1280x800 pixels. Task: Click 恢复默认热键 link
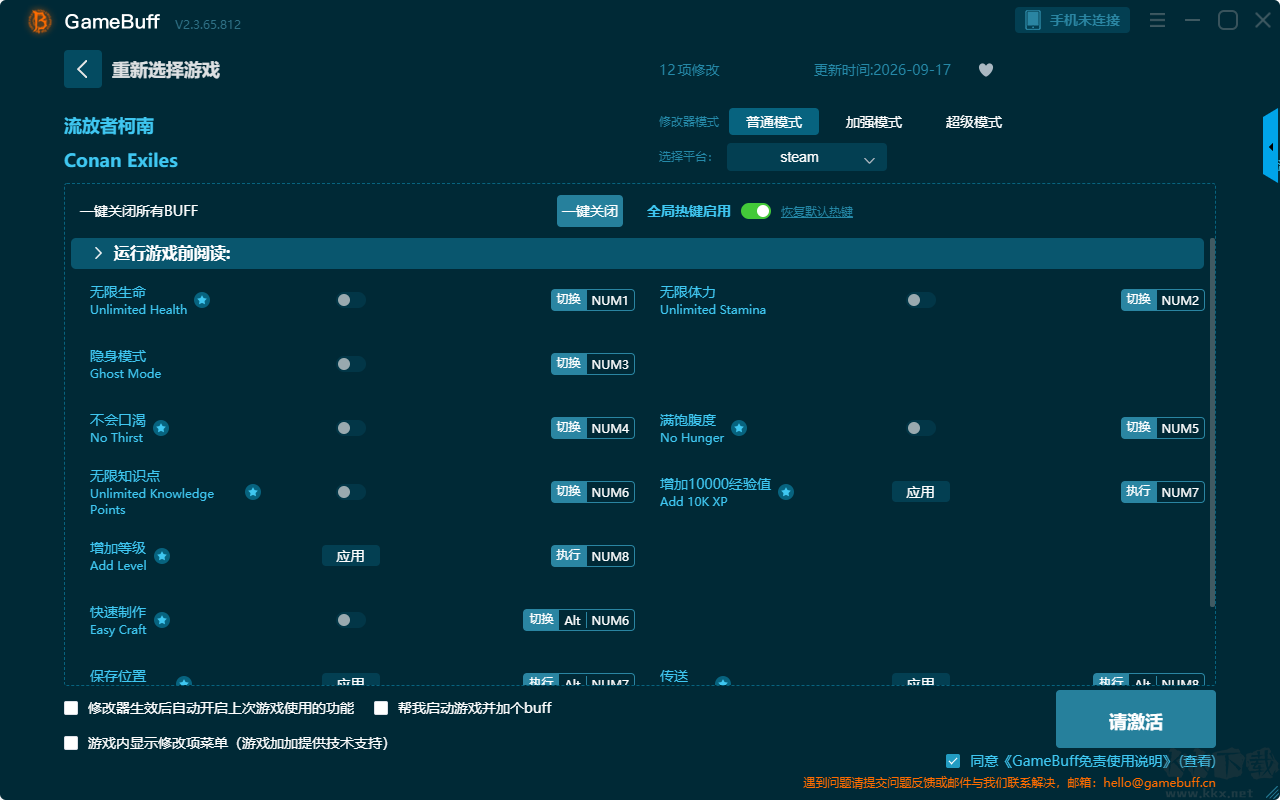(x=817, y=212)
